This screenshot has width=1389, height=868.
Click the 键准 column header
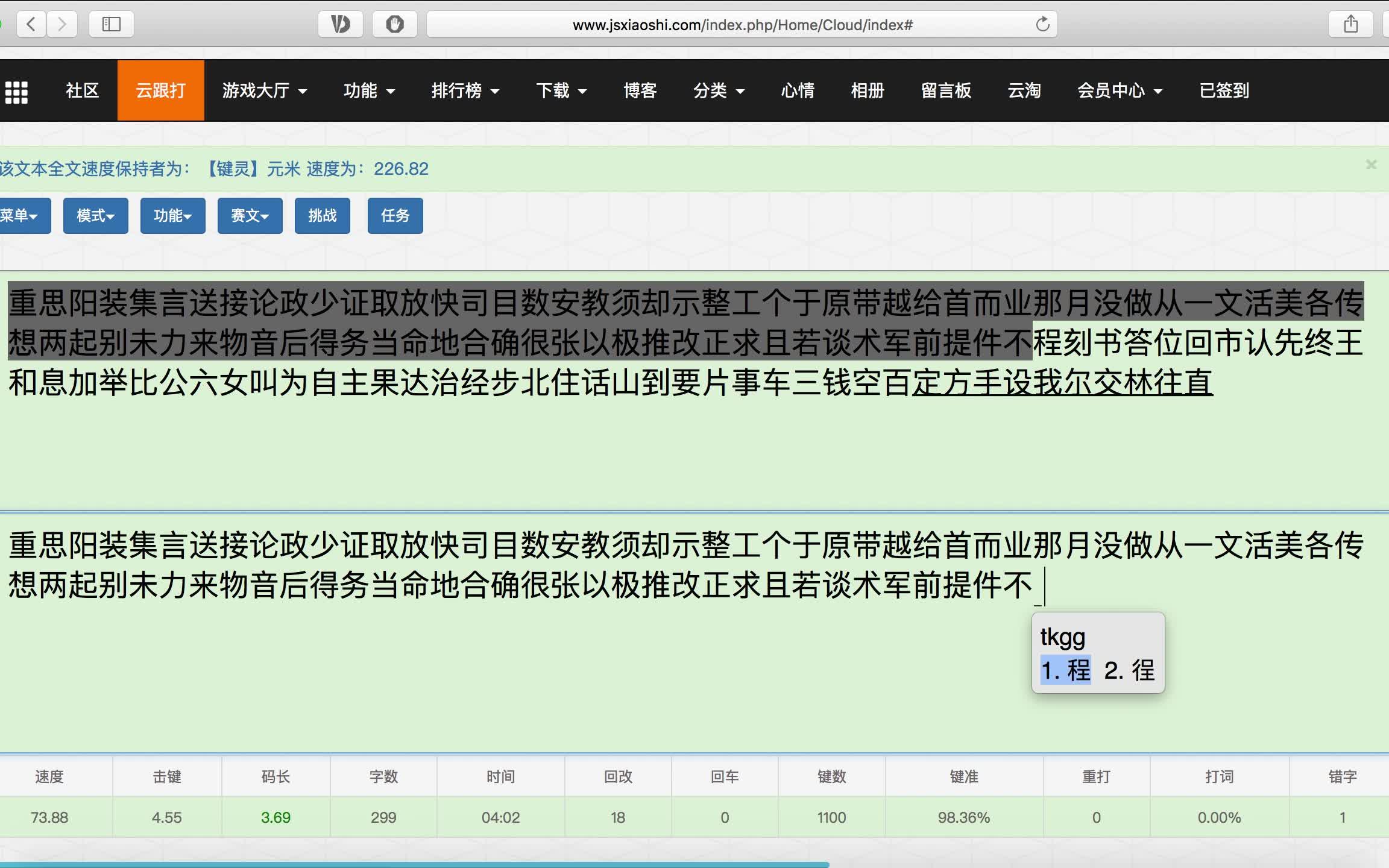(964, 776)
